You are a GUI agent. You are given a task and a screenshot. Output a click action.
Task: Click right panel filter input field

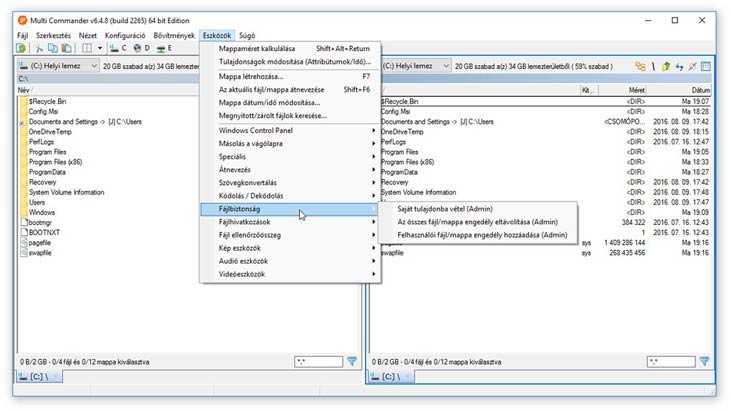point(671,361)
